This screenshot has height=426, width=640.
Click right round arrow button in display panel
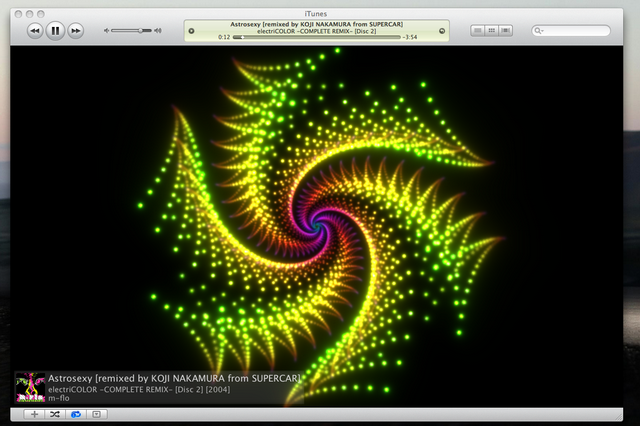point(442,31)
